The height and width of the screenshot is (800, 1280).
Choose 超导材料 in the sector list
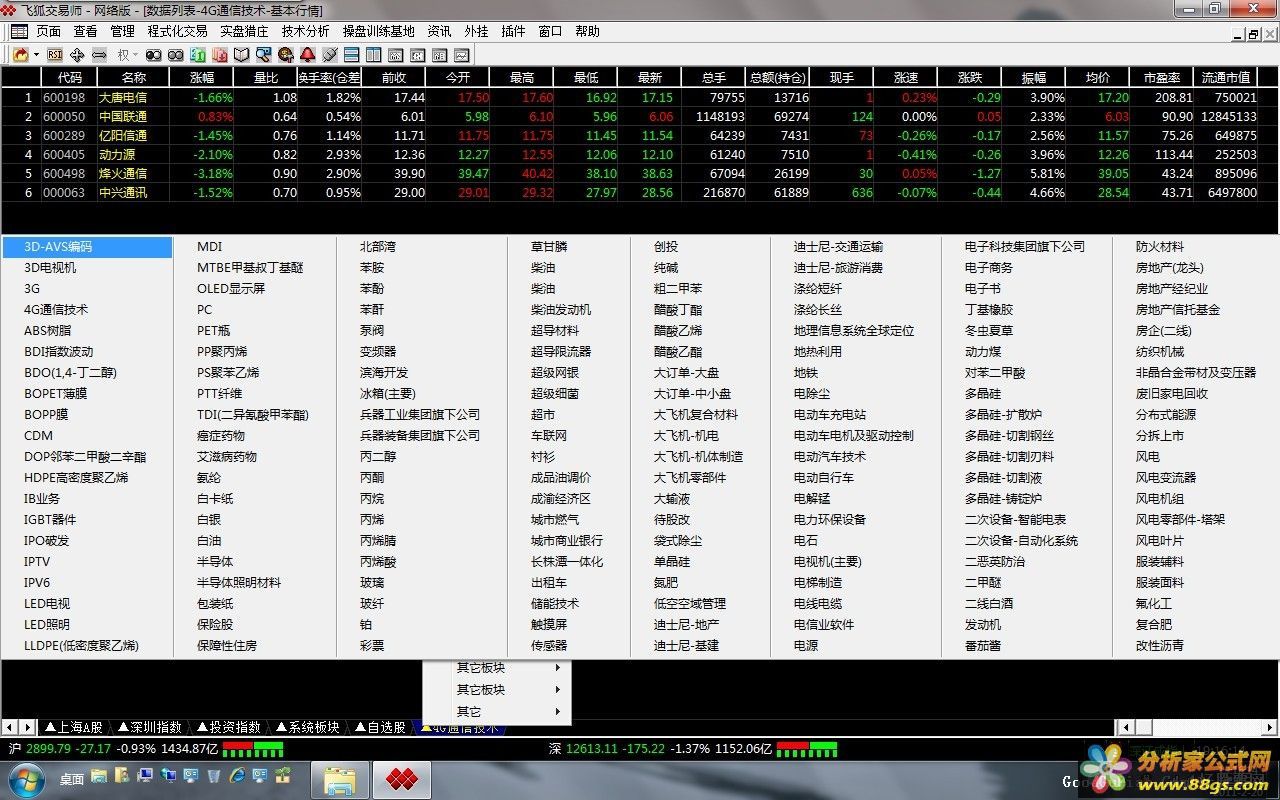click(x=555, y=330)
